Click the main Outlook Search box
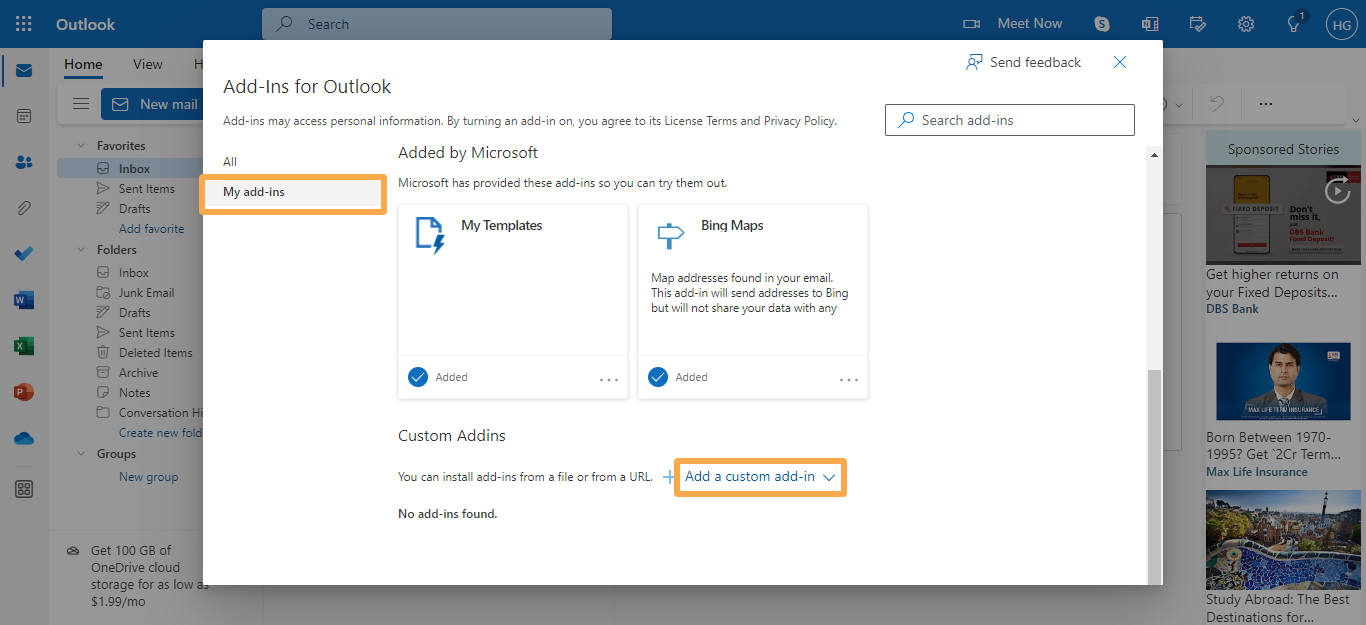This screenshot has height=625, width=1366. 437,23
